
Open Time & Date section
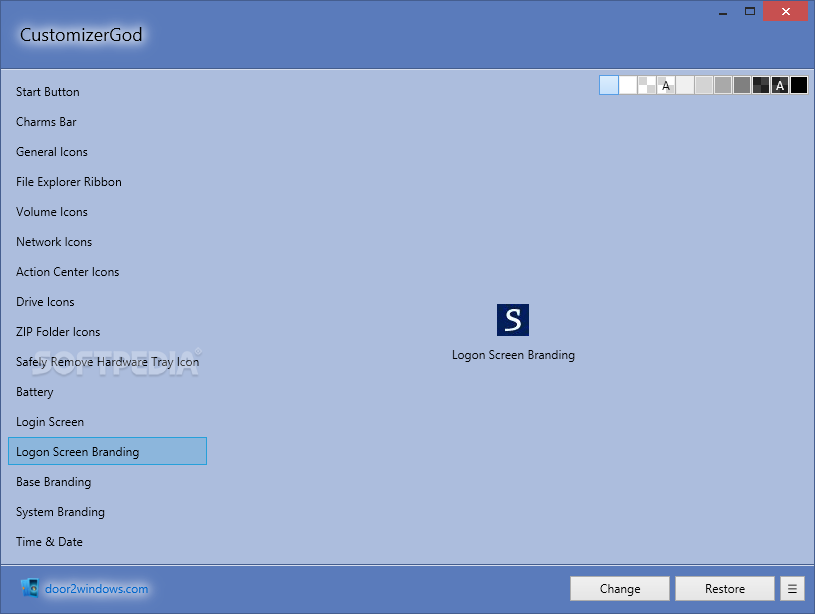point(108,542)
